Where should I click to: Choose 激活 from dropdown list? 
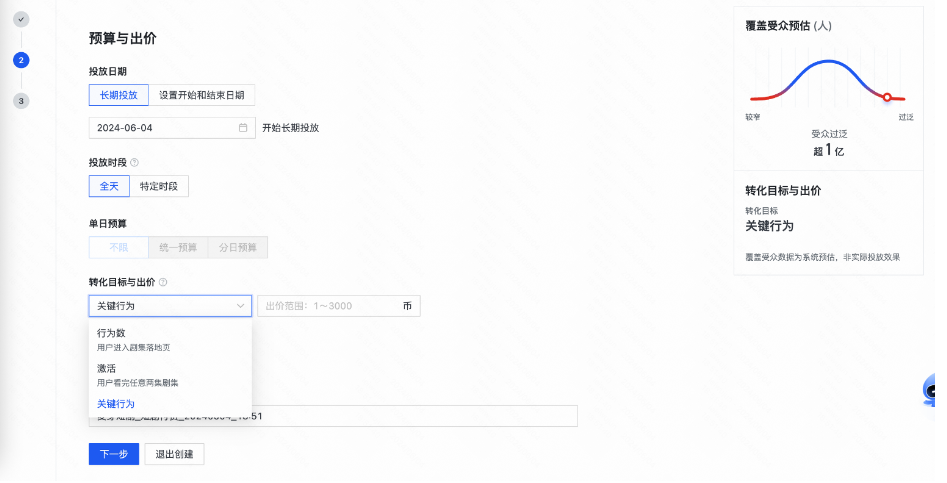pyautogui.click(x=170, y=375)
